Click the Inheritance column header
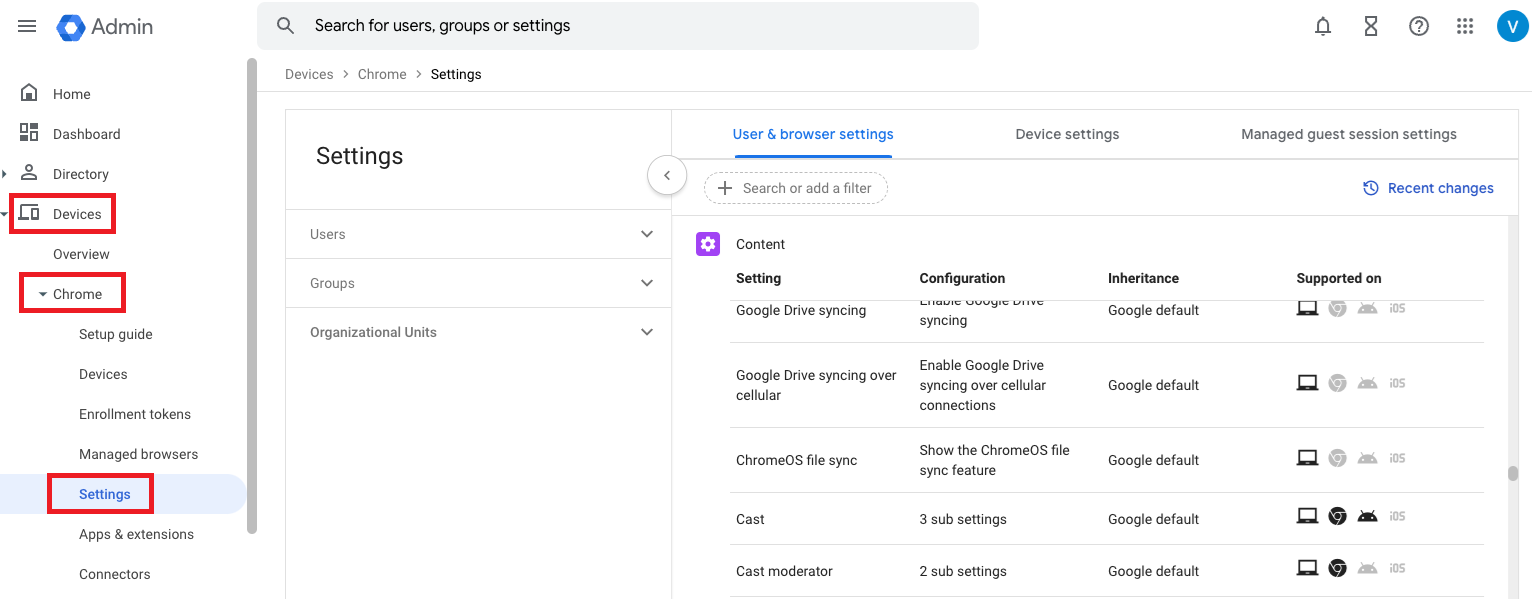1532x599 pixels. pos(1143,278)
